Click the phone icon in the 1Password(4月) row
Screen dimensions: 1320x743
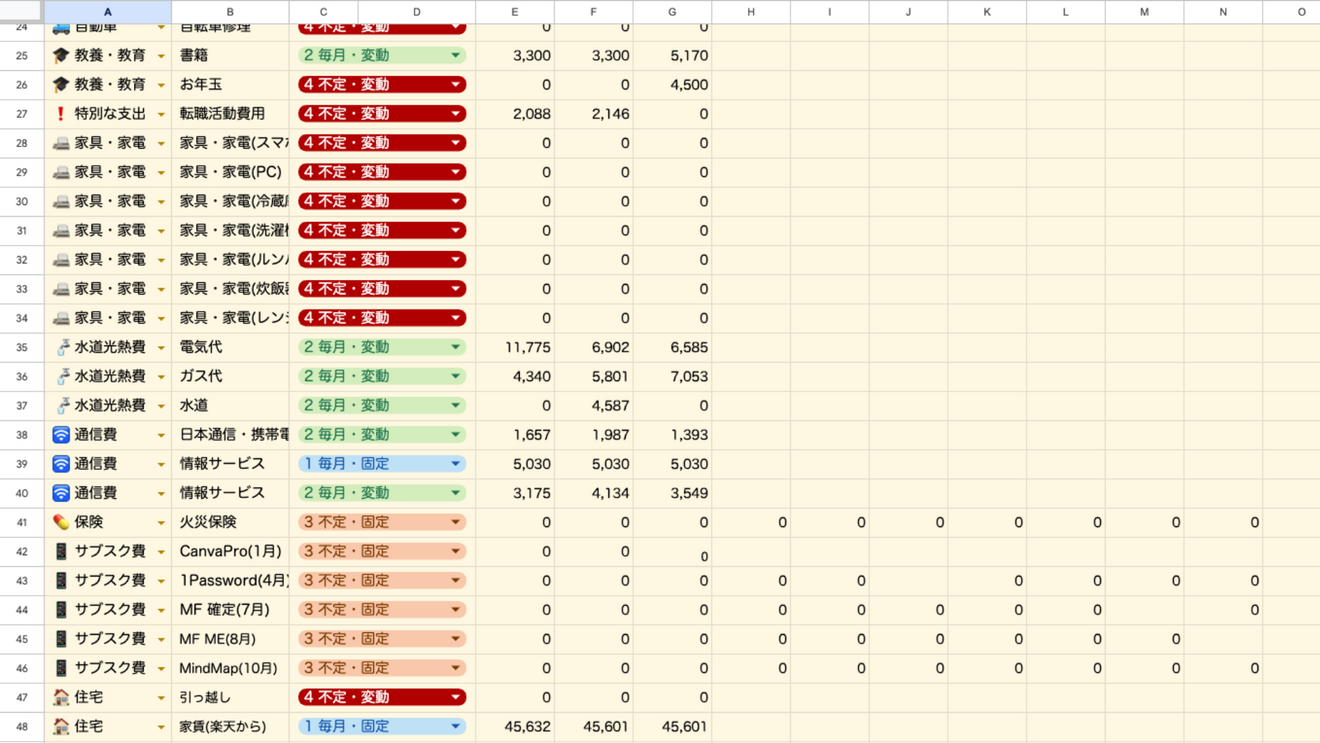[x=61, y=580]
